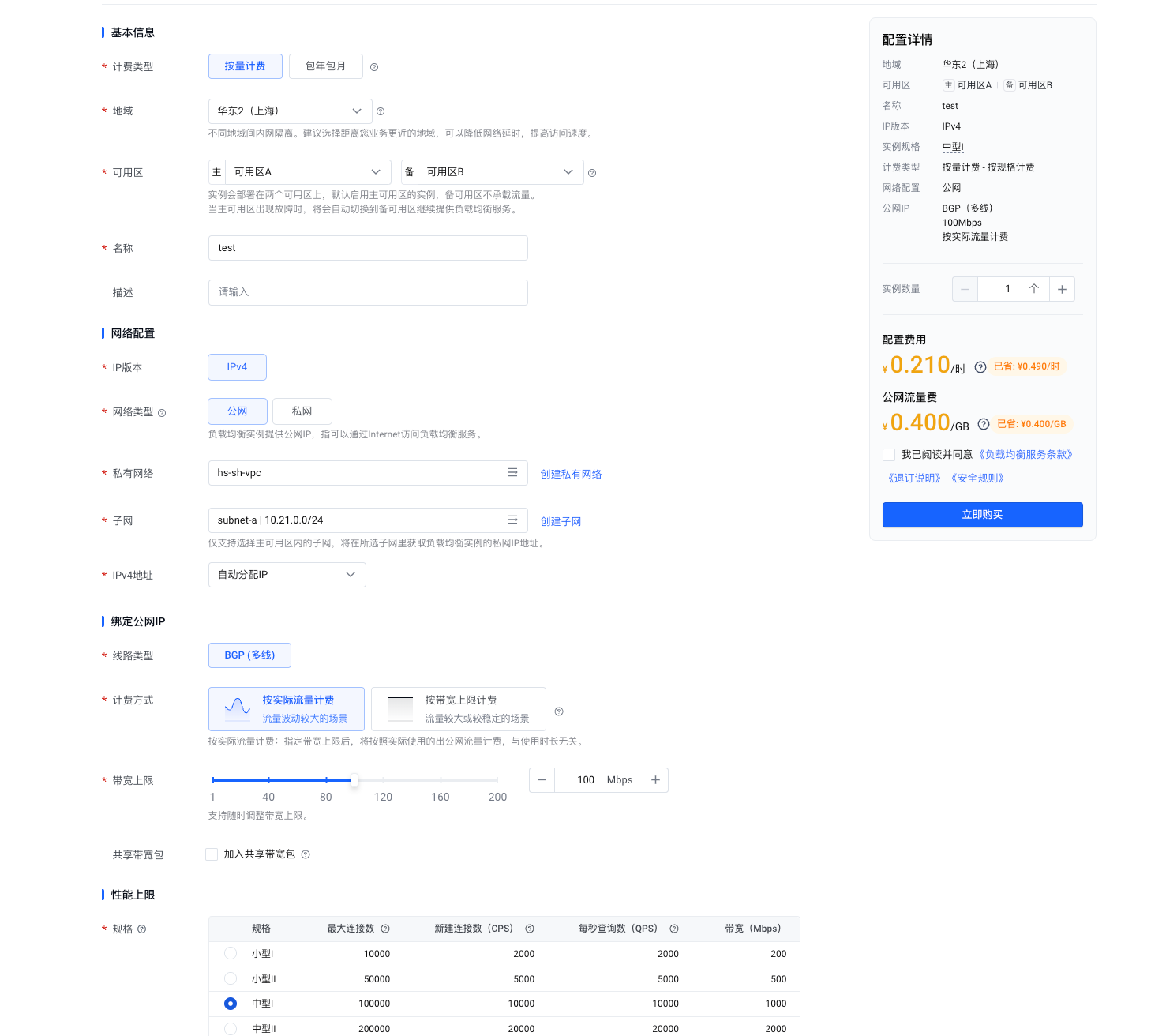The image size is (1151, 1036).
Task: Click the 立即购买 button
Action: tap(982, 515)
